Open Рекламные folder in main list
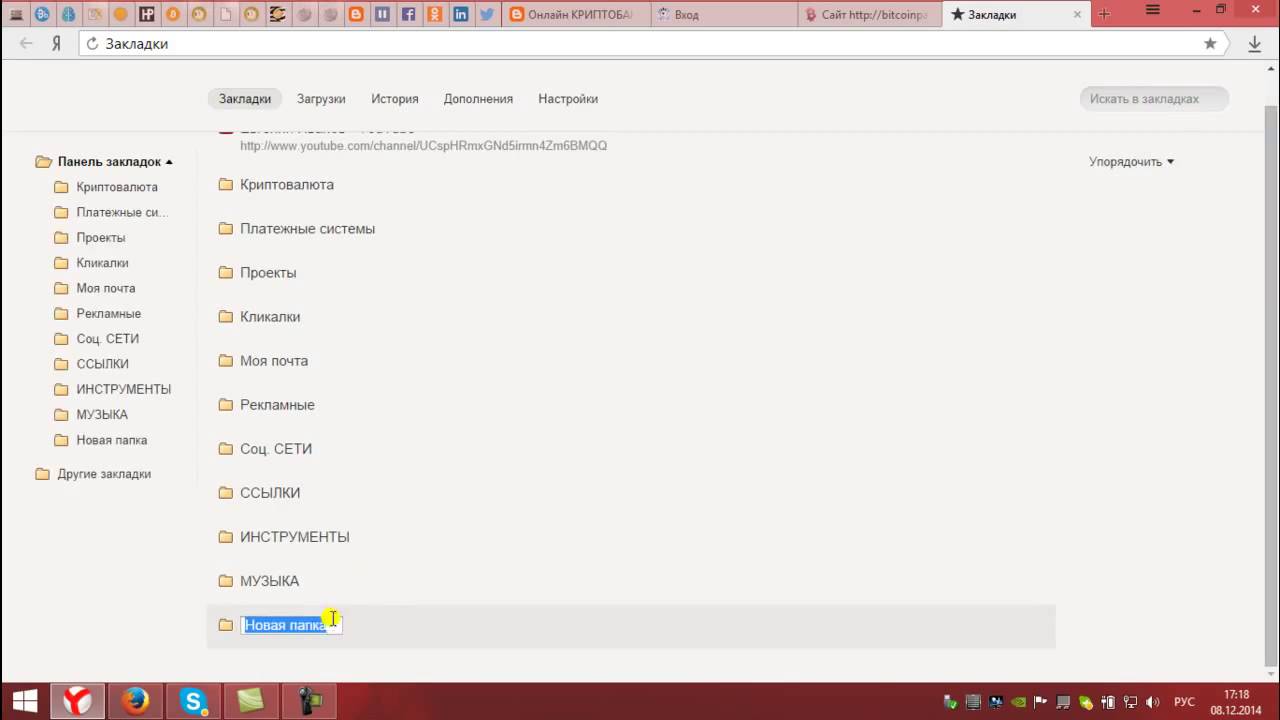 click(277, 405)
